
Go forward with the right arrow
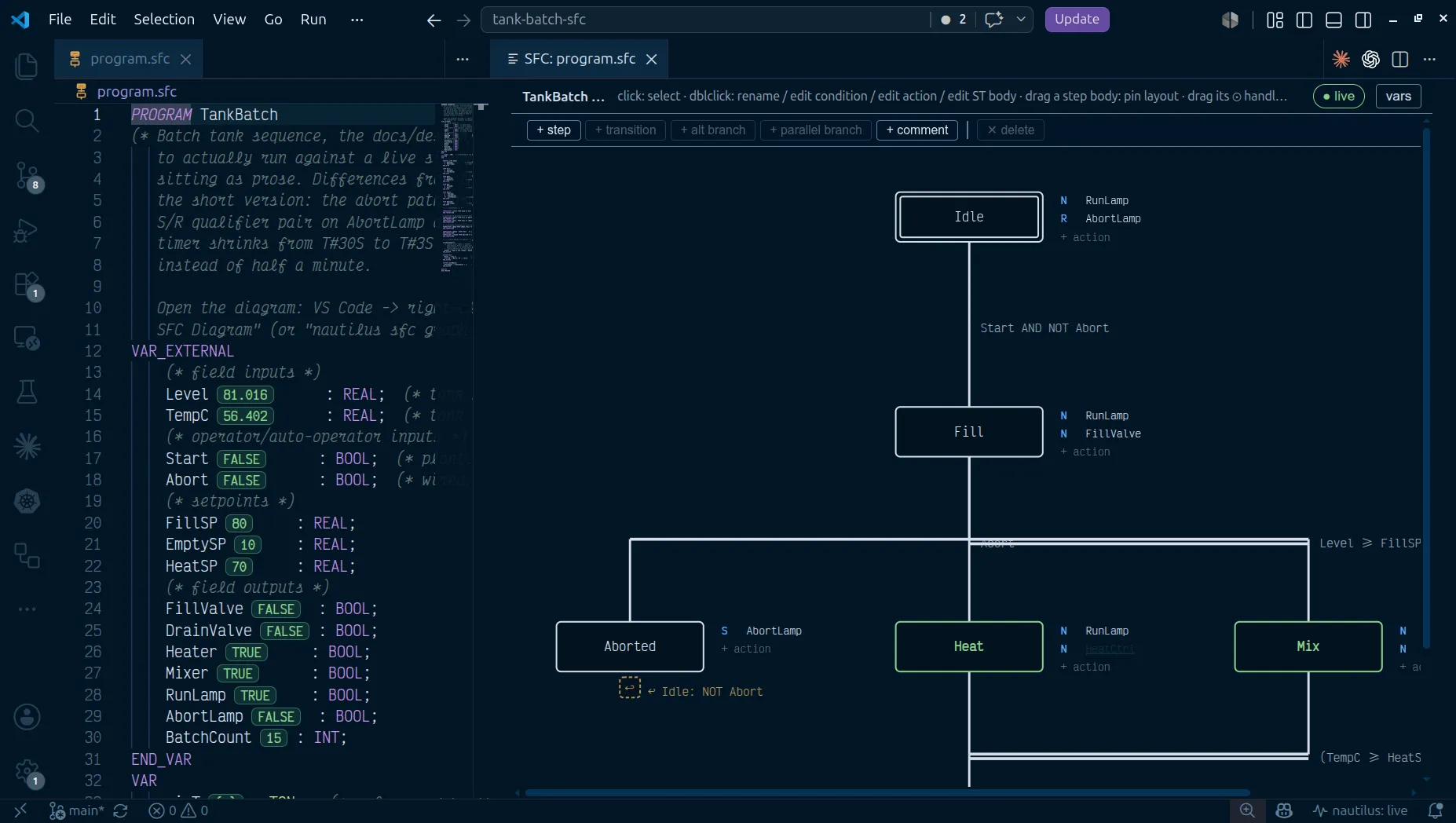[463, 20]
